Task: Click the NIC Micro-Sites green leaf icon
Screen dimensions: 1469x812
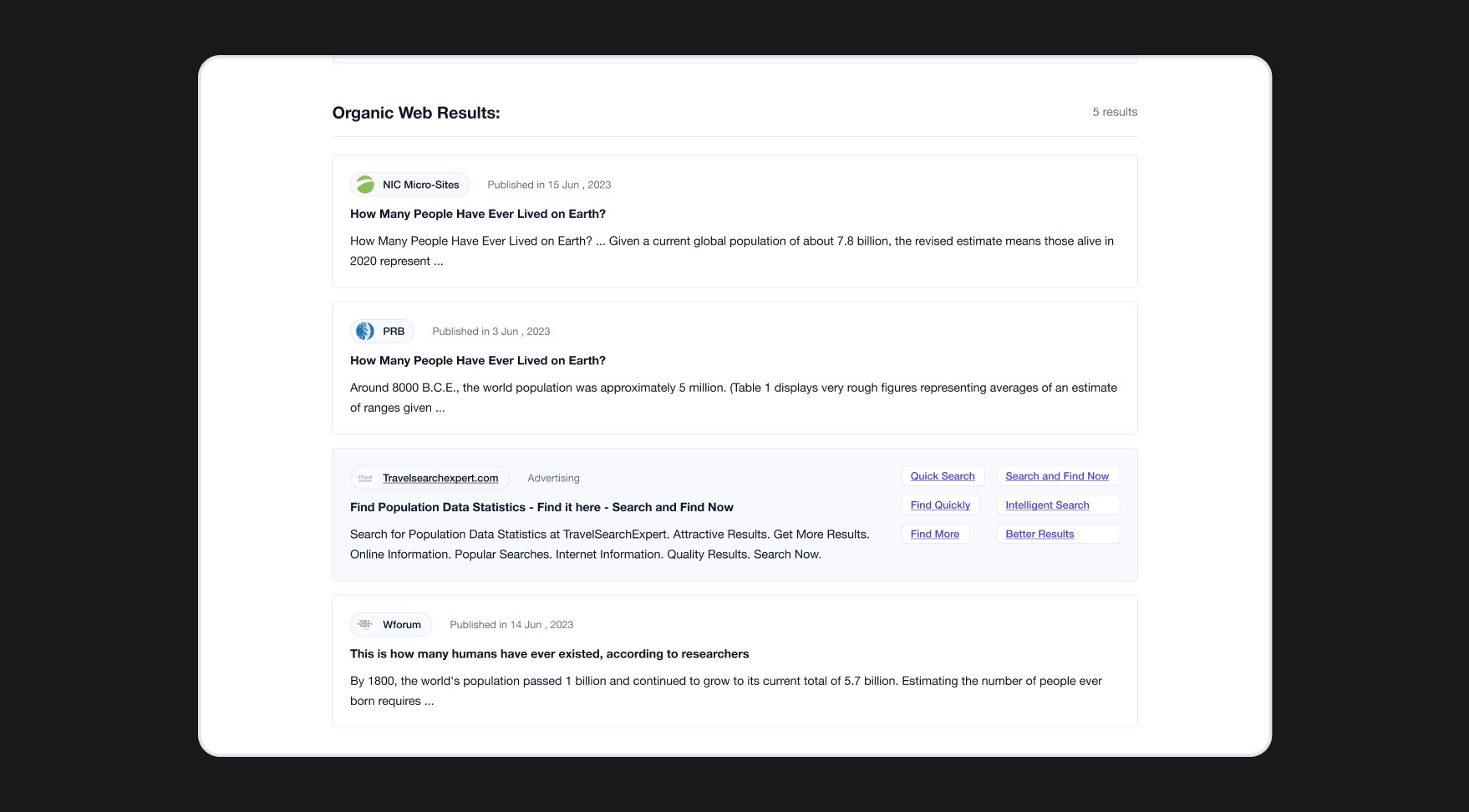Action: 365,185
